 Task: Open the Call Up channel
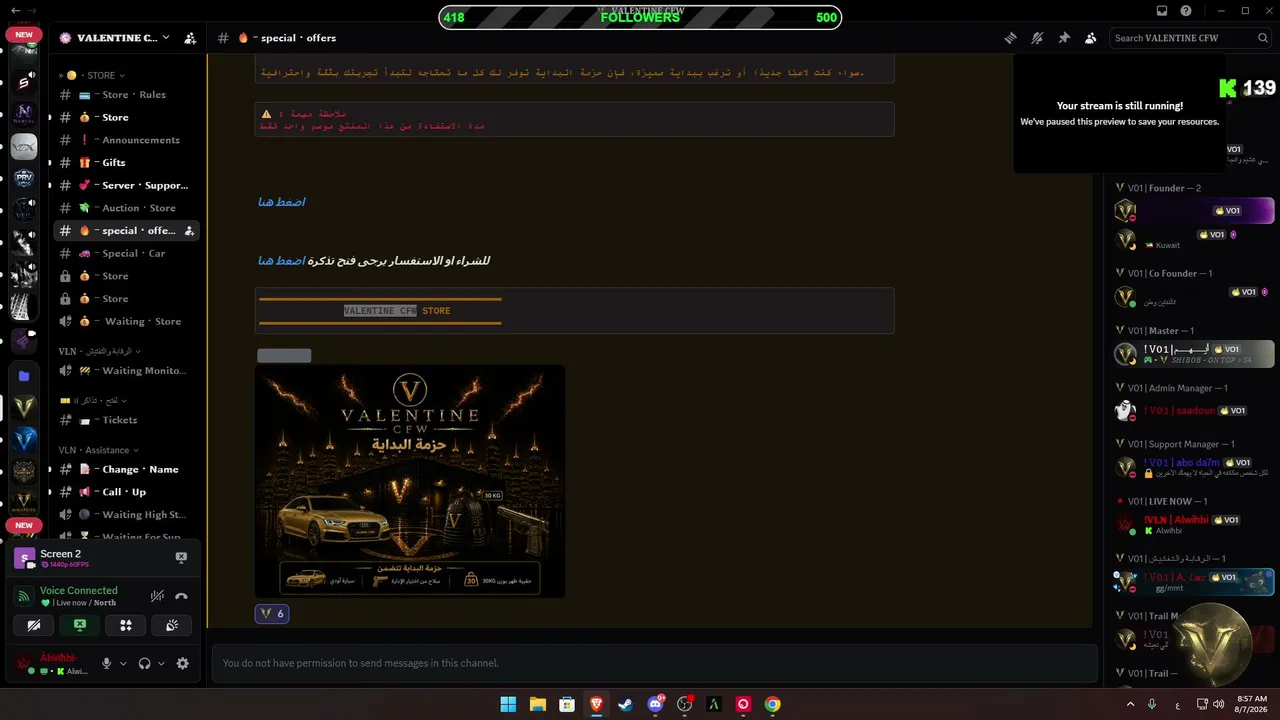[x=126, y=492]
